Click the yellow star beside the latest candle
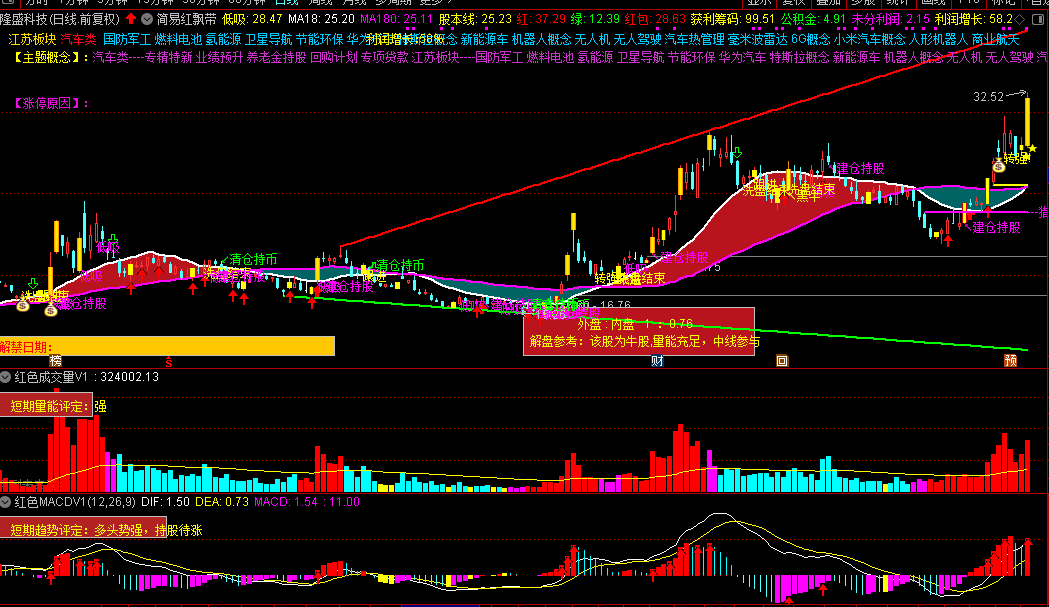1049x607 pixels. (x=1032, y=149)
